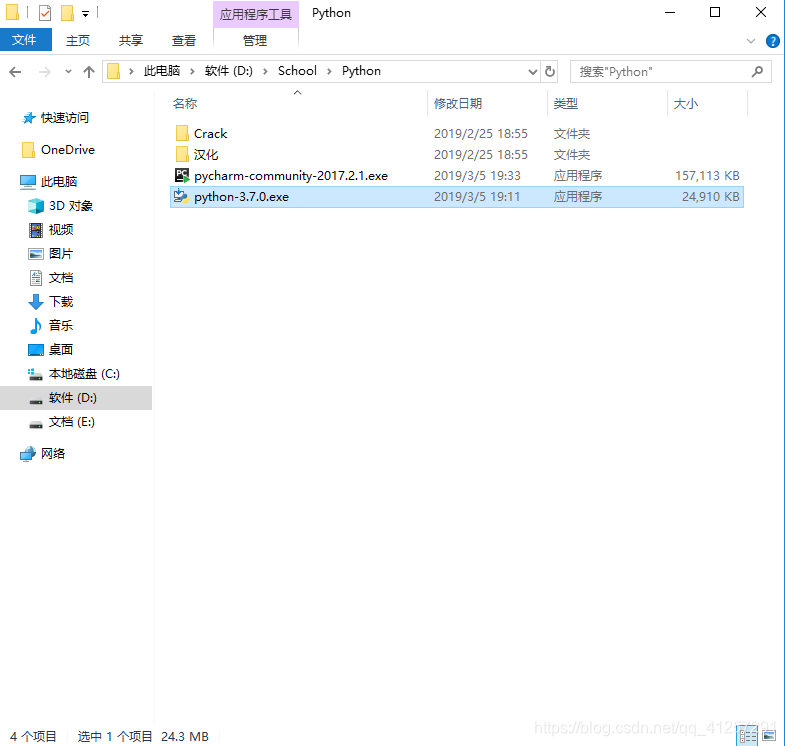Screen dimensions: 785x746
Task: Open the 管理 ribbon tab
Action: pos(255,40)
